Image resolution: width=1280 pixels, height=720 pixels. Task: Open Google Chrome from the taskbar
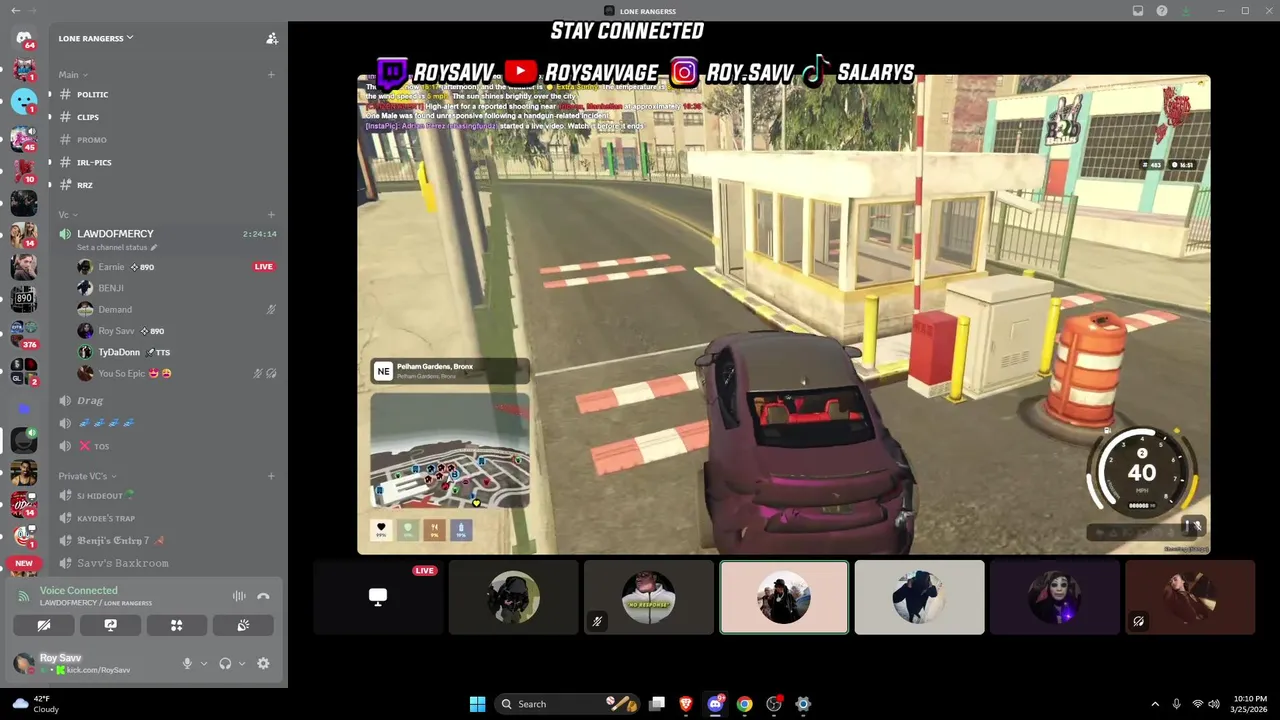point(744,704)
